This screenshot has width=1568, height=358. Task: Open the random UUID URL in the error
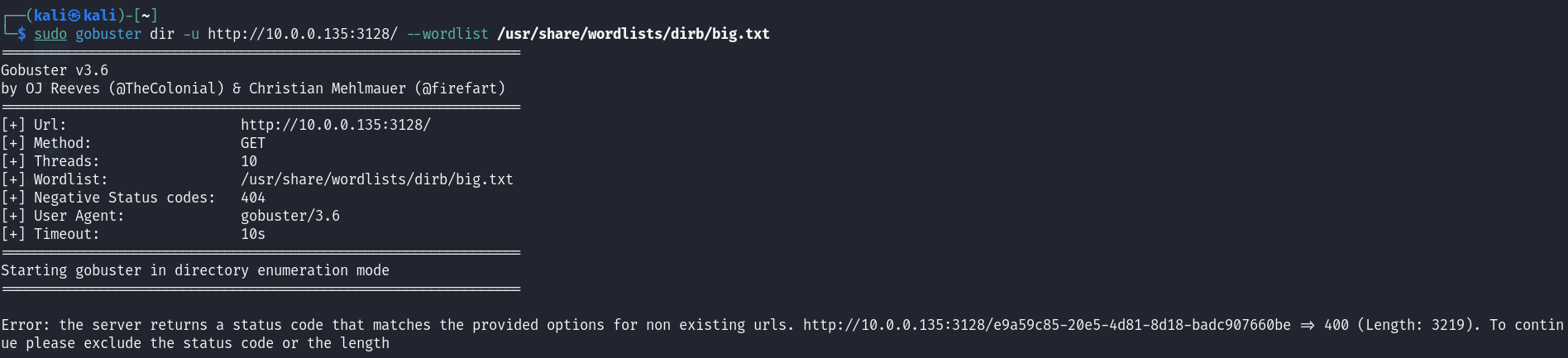click(1047, 325)
